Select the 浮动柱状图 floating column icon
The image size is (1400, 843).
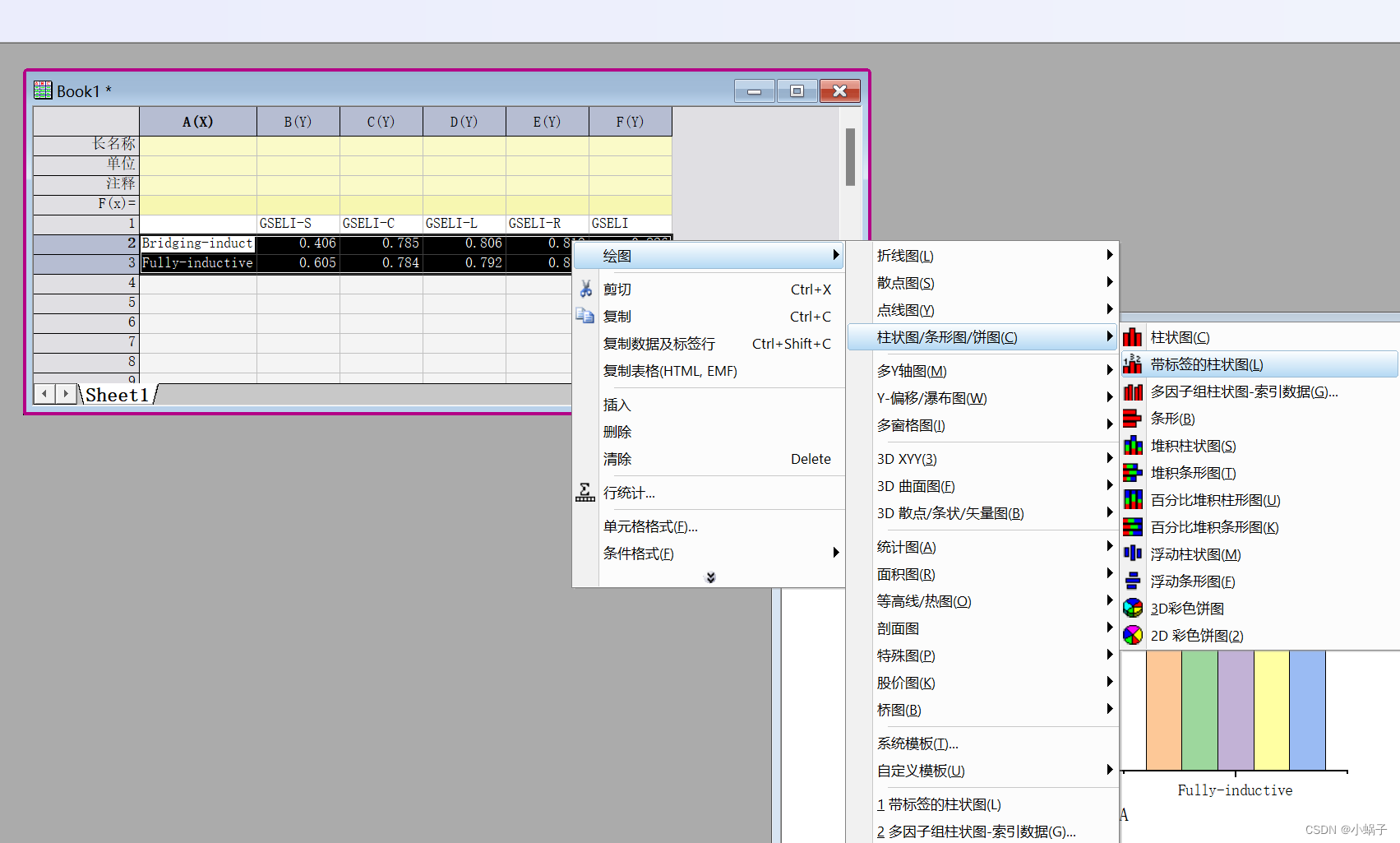(1133, 554)
